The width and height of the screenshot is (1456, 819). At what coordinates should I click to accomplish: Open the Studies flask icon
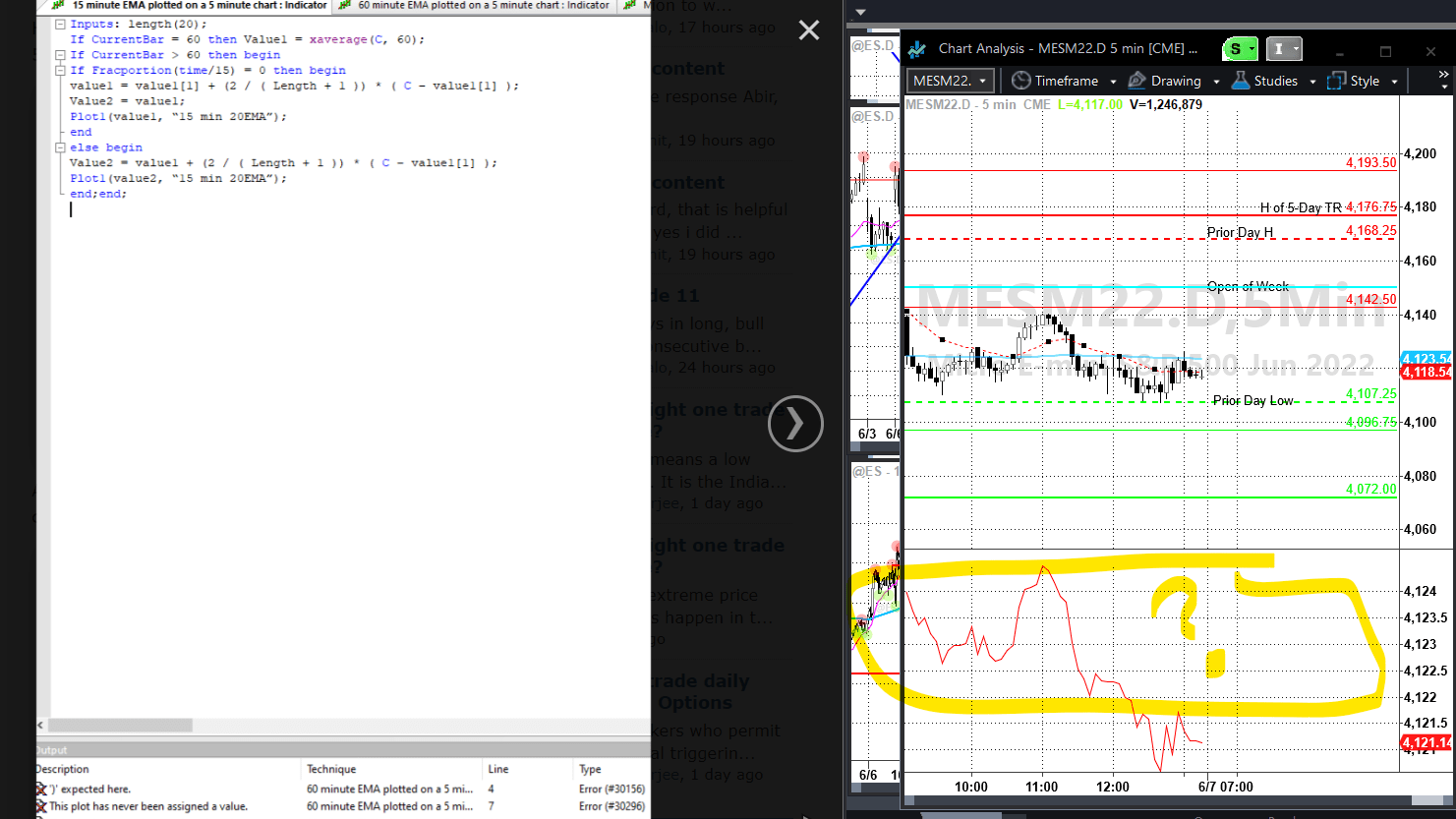tap(1242, 81)
